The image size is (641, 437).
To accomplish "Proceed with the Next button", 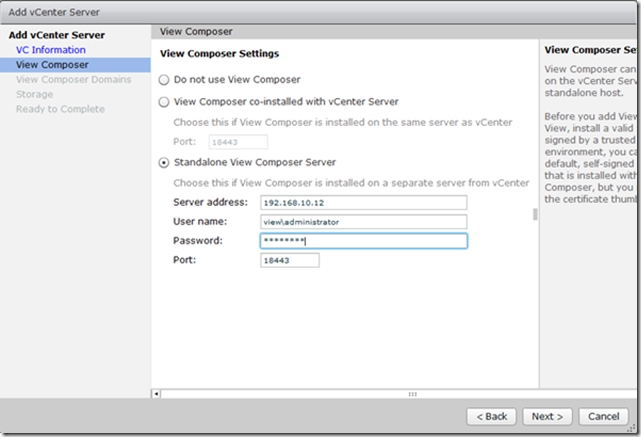I will tap(547, 417).
